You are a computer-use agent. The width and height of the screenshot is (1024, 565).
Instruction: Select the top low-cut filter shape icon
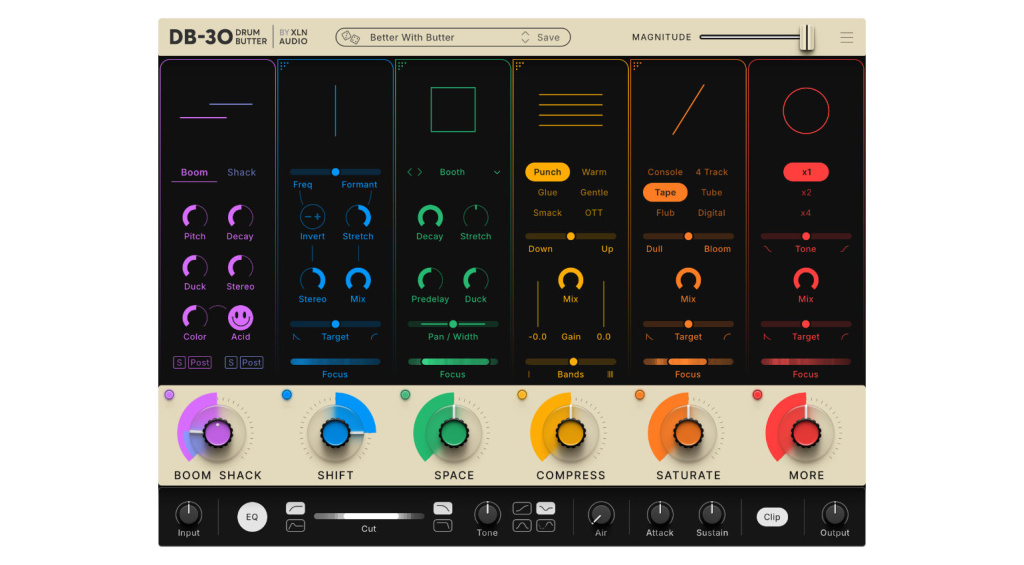(x=295, y=509)
